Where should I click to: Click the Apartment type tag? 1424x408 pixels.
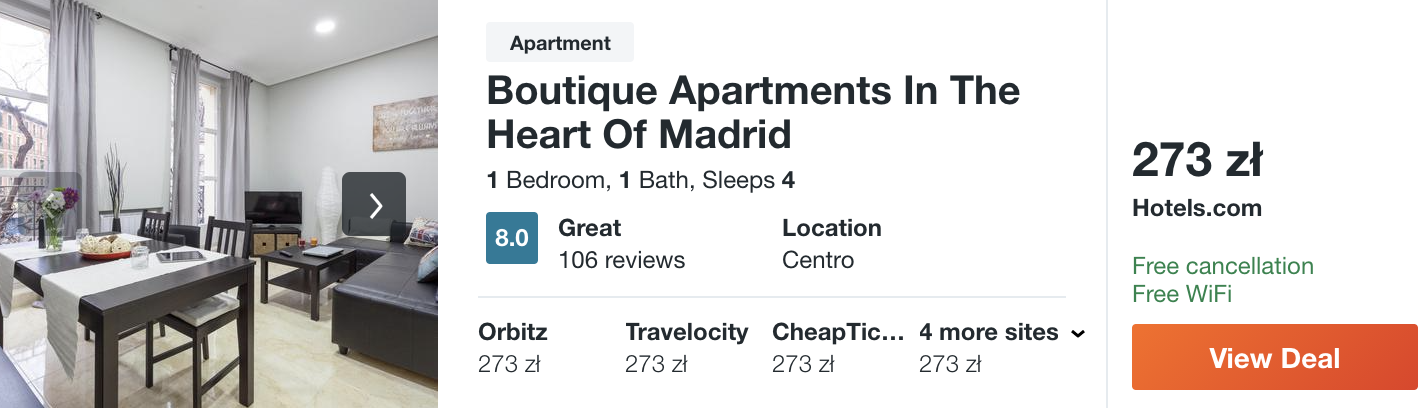pos(560,43)
